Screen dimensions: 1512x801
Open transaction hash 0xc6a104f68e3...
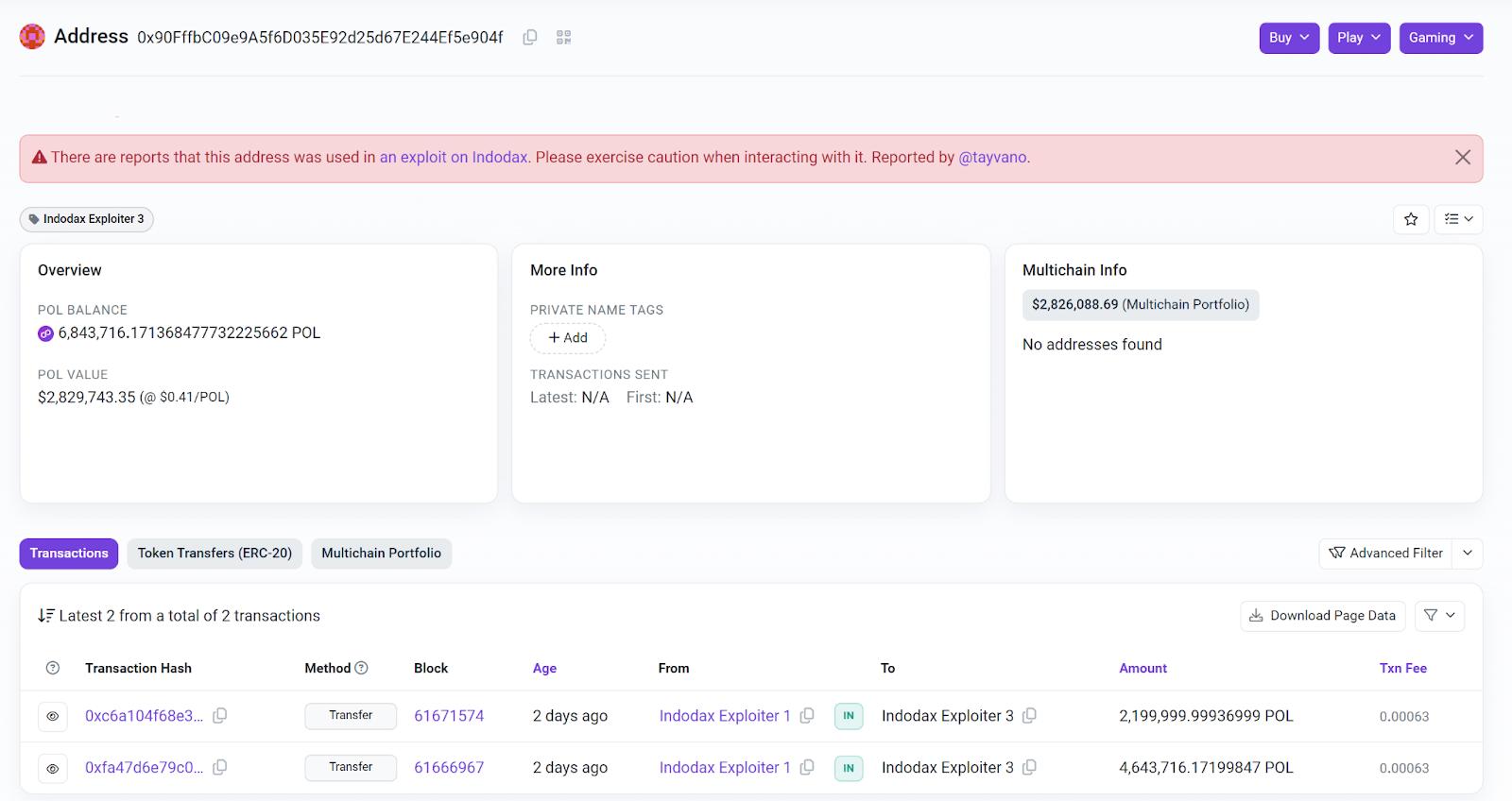144,716
